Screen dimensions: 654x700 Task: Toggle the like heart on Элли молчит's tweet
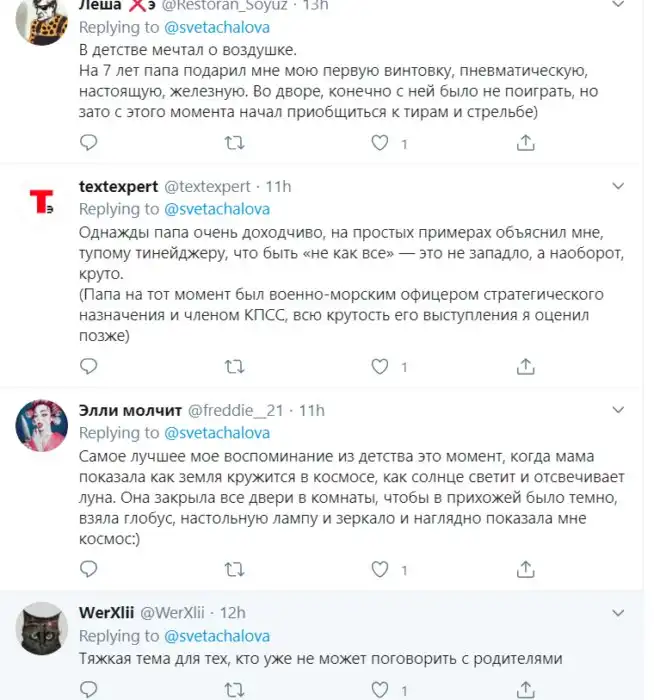pyautogui.click(x=380, y=570)
